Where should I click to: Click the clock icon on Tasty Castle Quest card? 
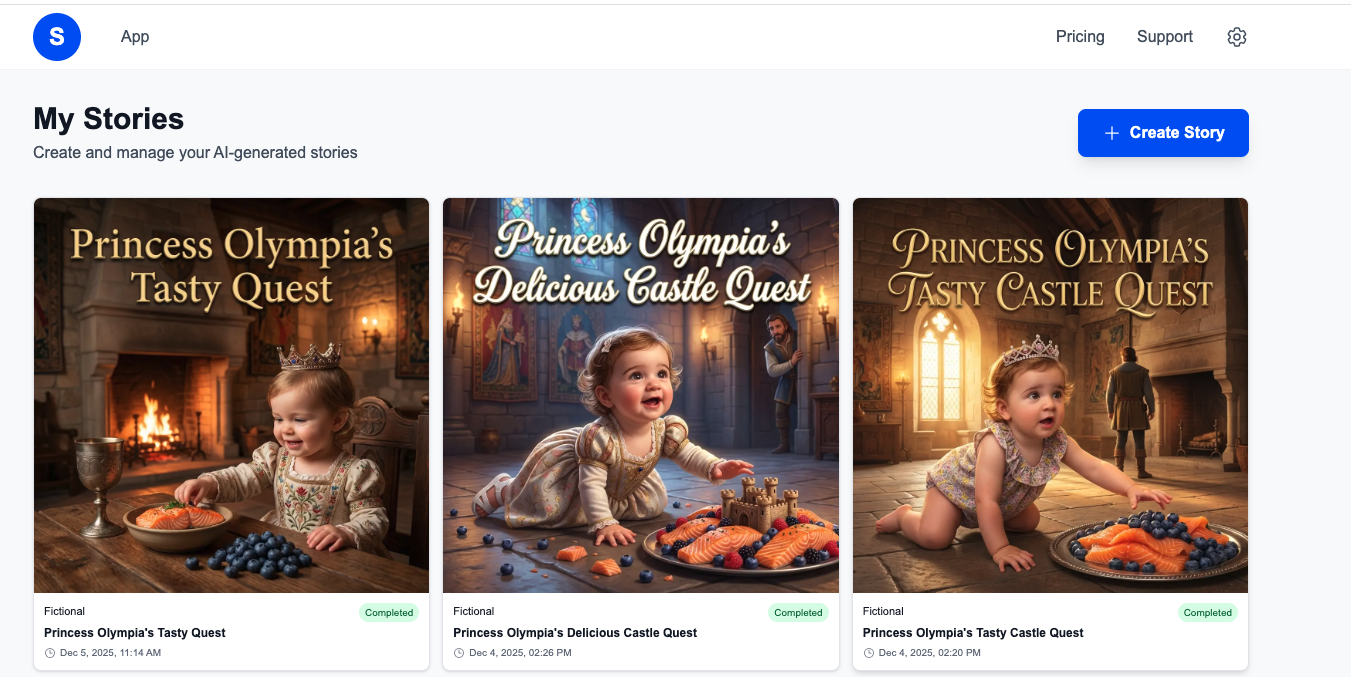[868, 652]
